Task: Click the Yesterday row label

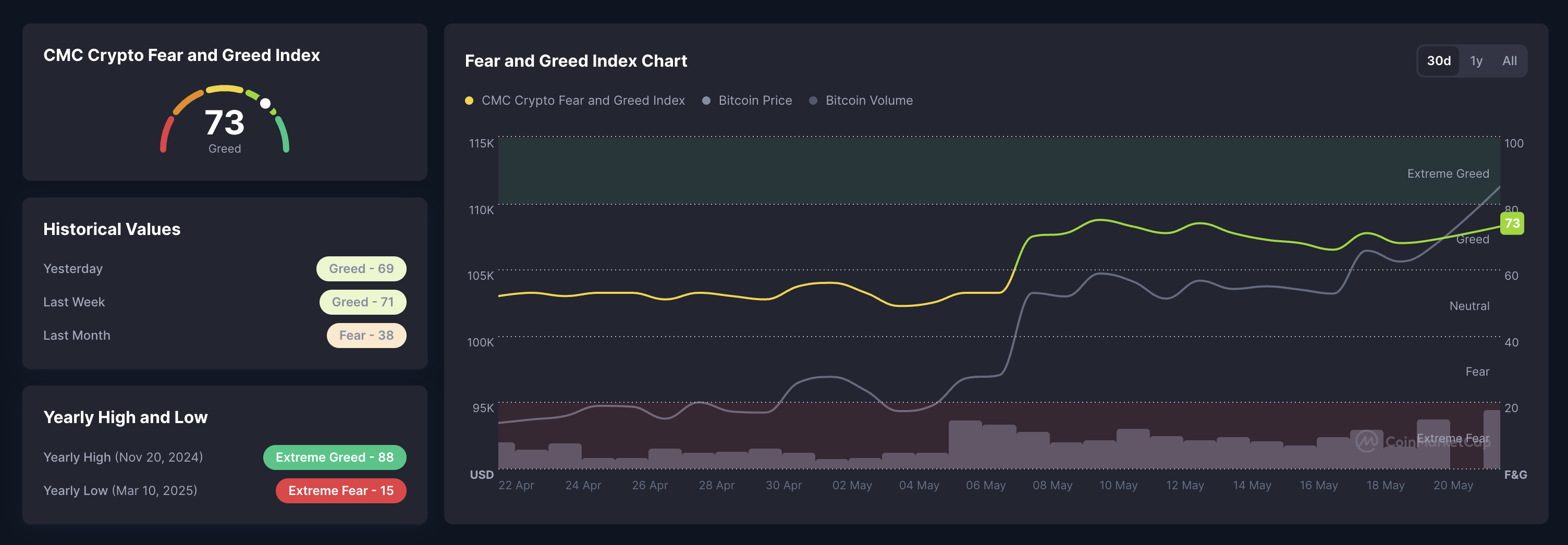Action: tap(73, 269)
